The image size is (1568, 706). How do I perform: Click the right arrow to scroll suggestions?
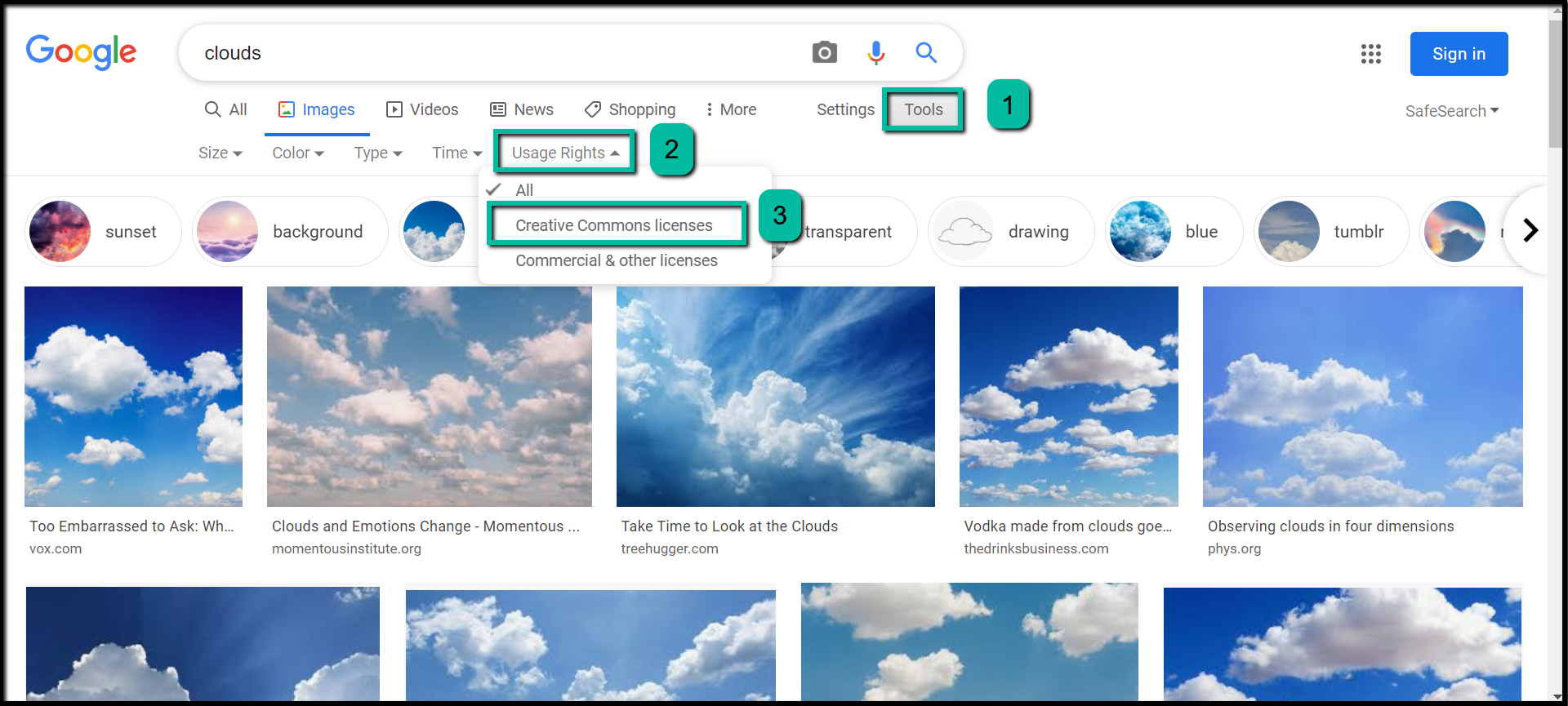[1530, 231]
